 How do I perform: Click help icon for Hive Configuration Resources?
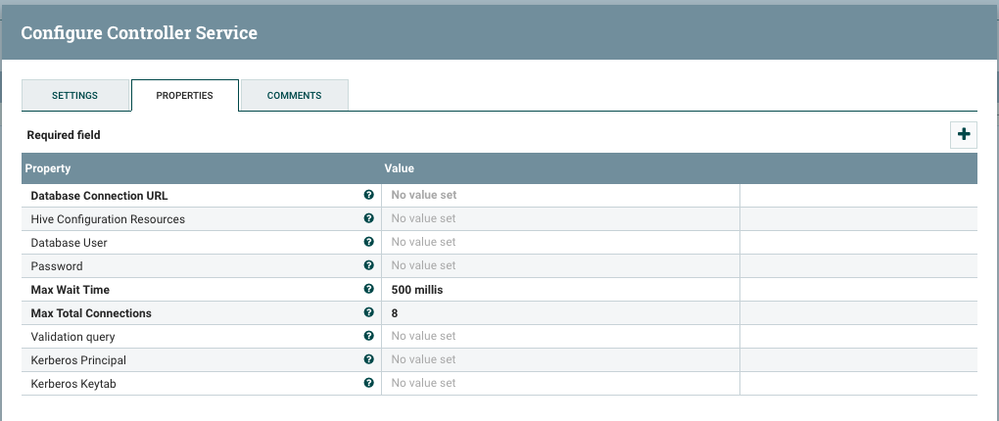(x=369, y=219)
